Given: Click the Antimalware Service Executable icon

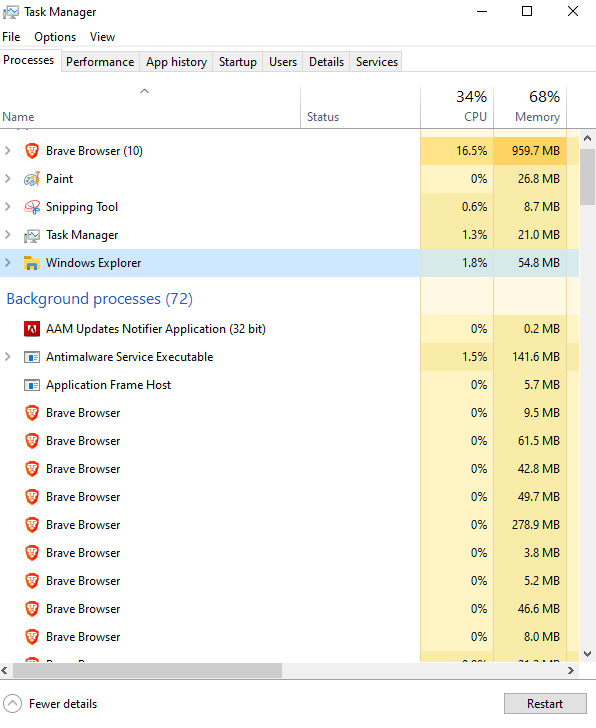Looking at the screenshot, I should click(32, 357).
